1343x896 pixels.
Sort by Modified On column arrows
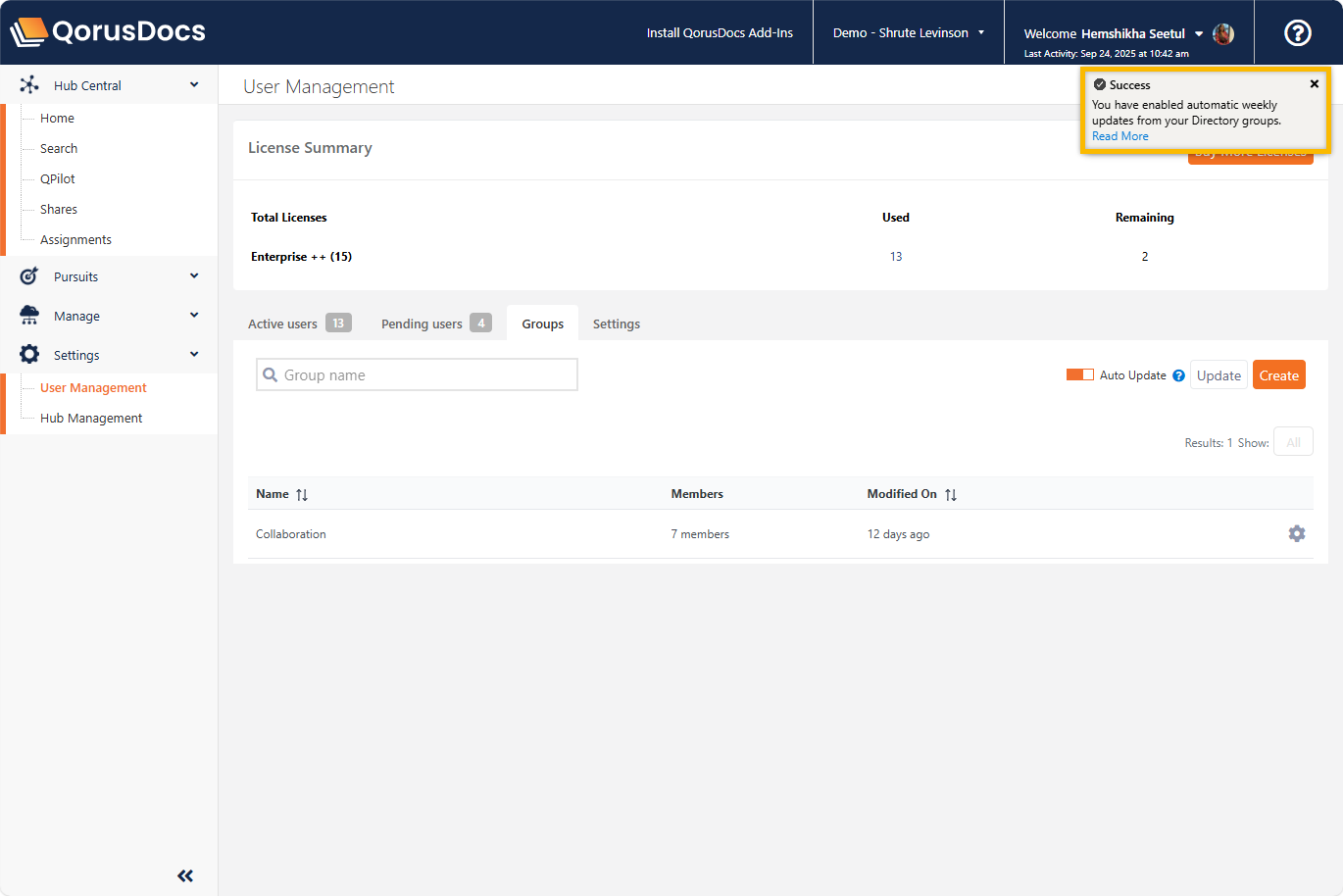pyautogui.click(x=950, y=495)
